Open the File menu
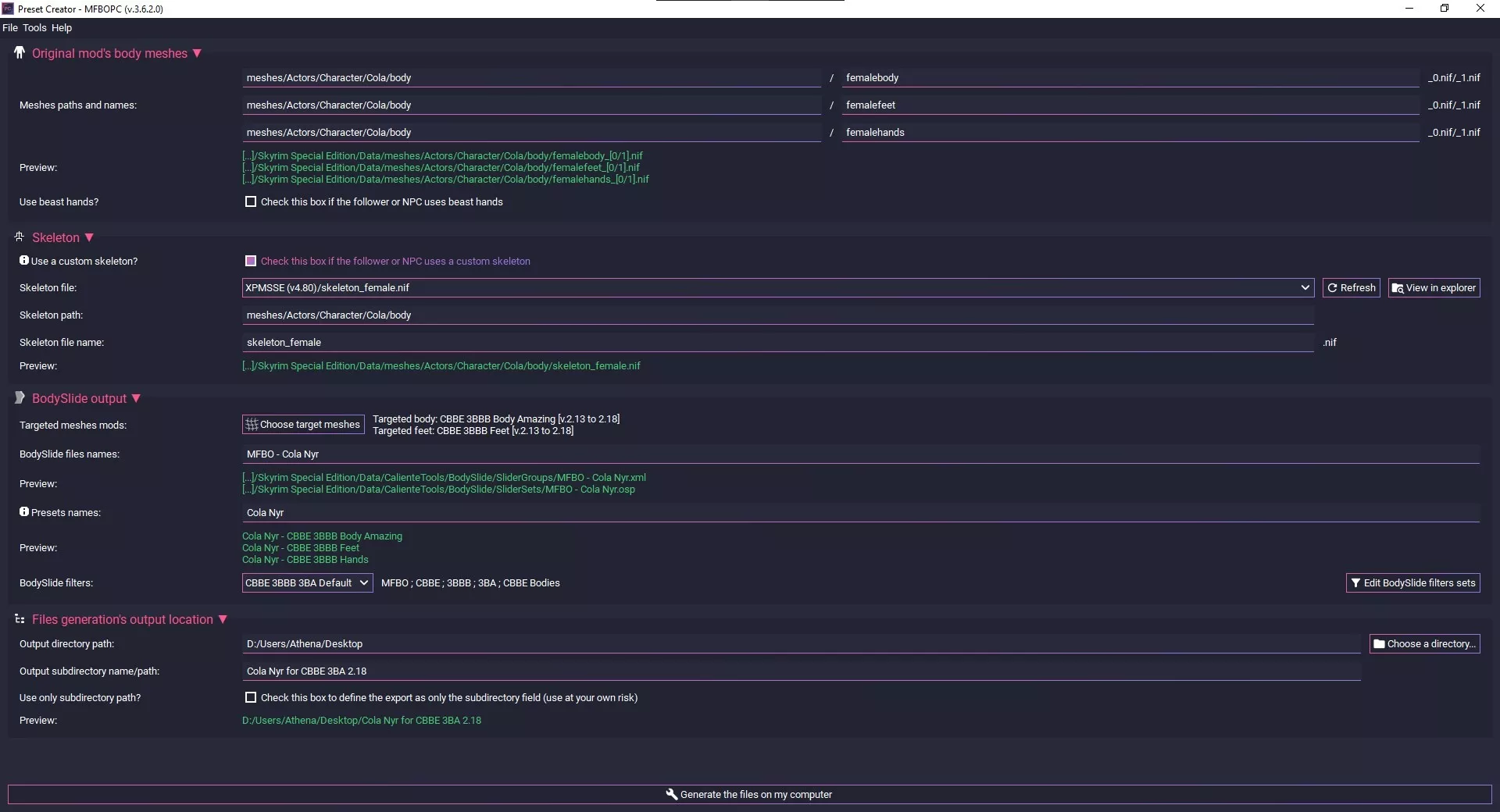 (10, 27)
